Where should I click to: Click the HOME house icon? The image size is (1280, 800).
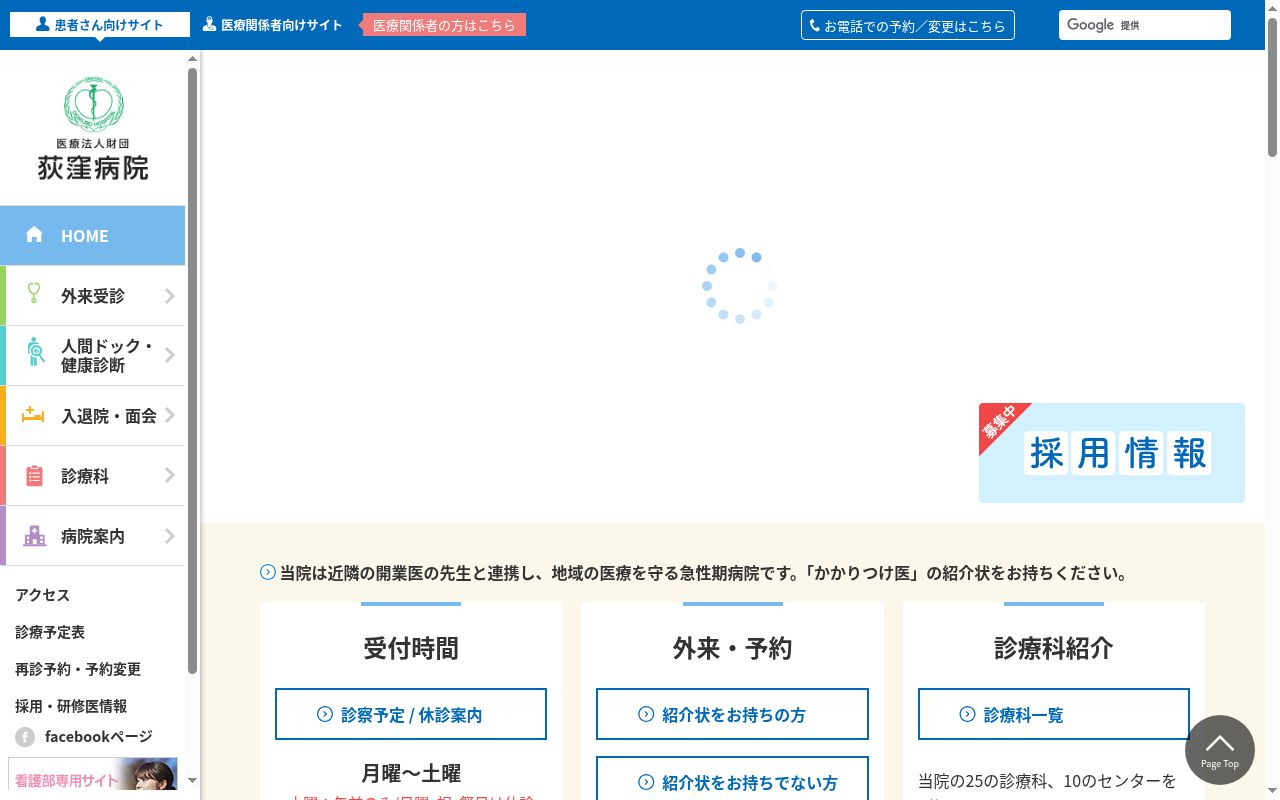click(x=34, y=235)
